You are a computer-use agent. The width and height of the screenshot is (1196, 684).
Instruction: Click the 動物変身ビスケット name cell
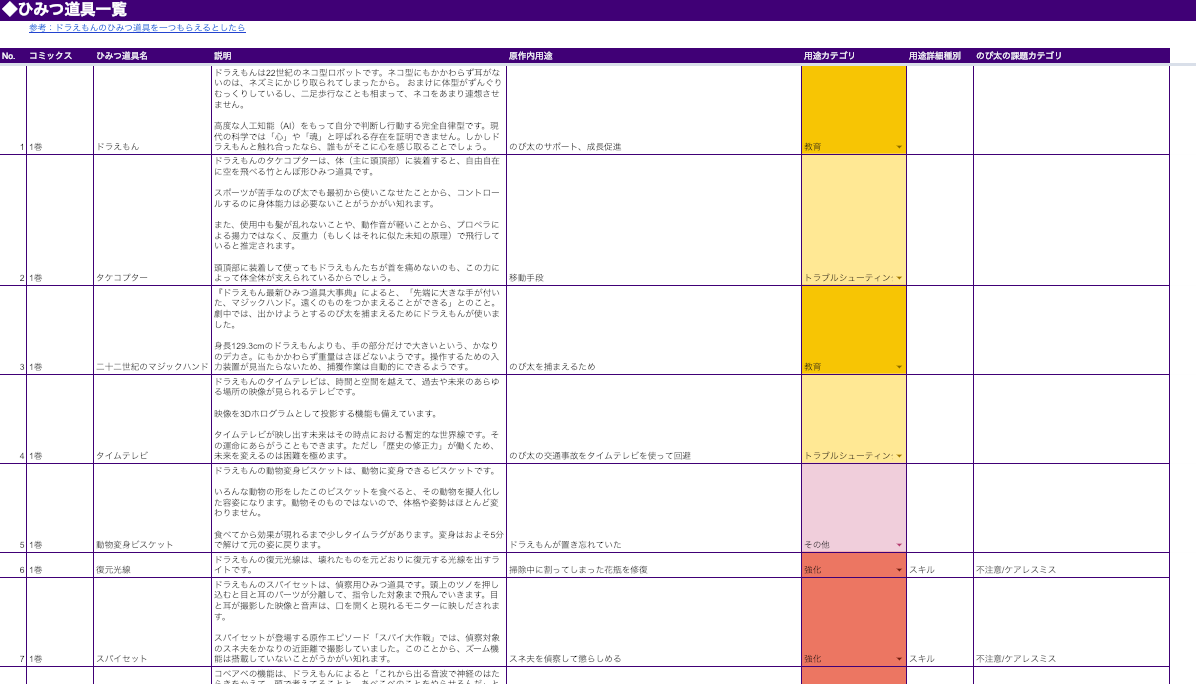(135, 545)
